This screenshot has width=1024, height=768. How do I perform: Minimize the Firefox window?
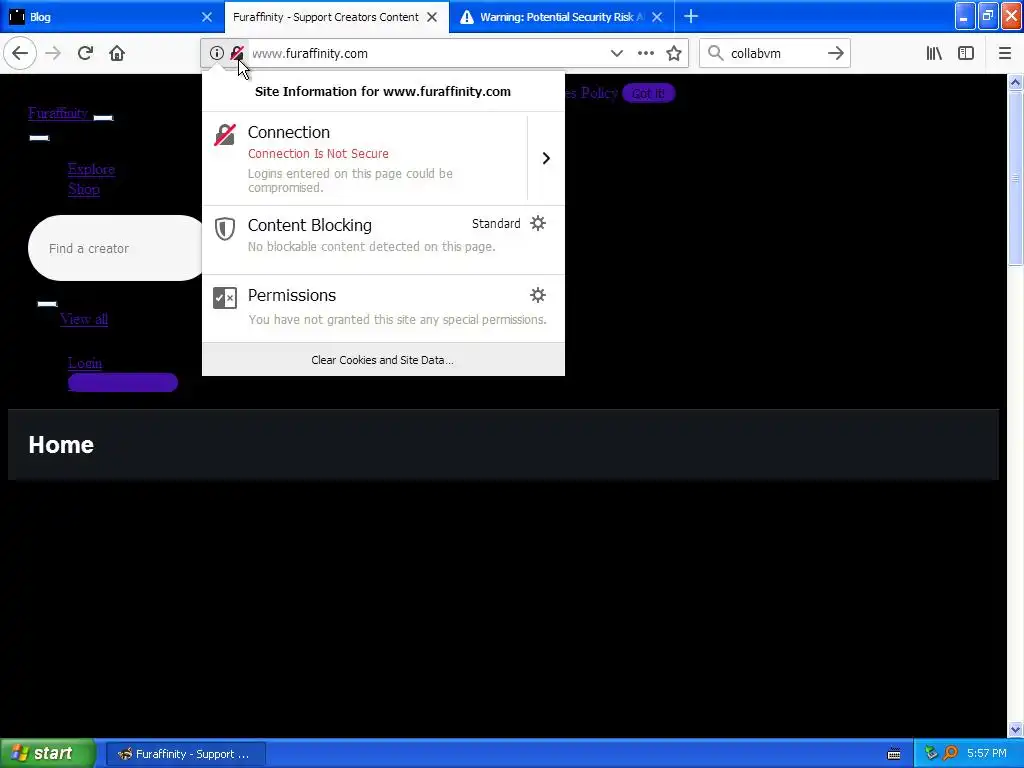pos(965,16)
